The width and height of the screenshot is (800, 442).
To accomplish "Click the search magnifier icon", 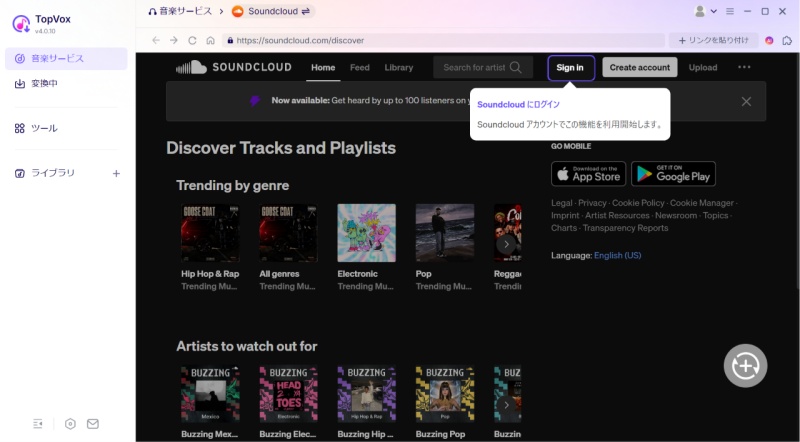I will [x=515, y=67].
